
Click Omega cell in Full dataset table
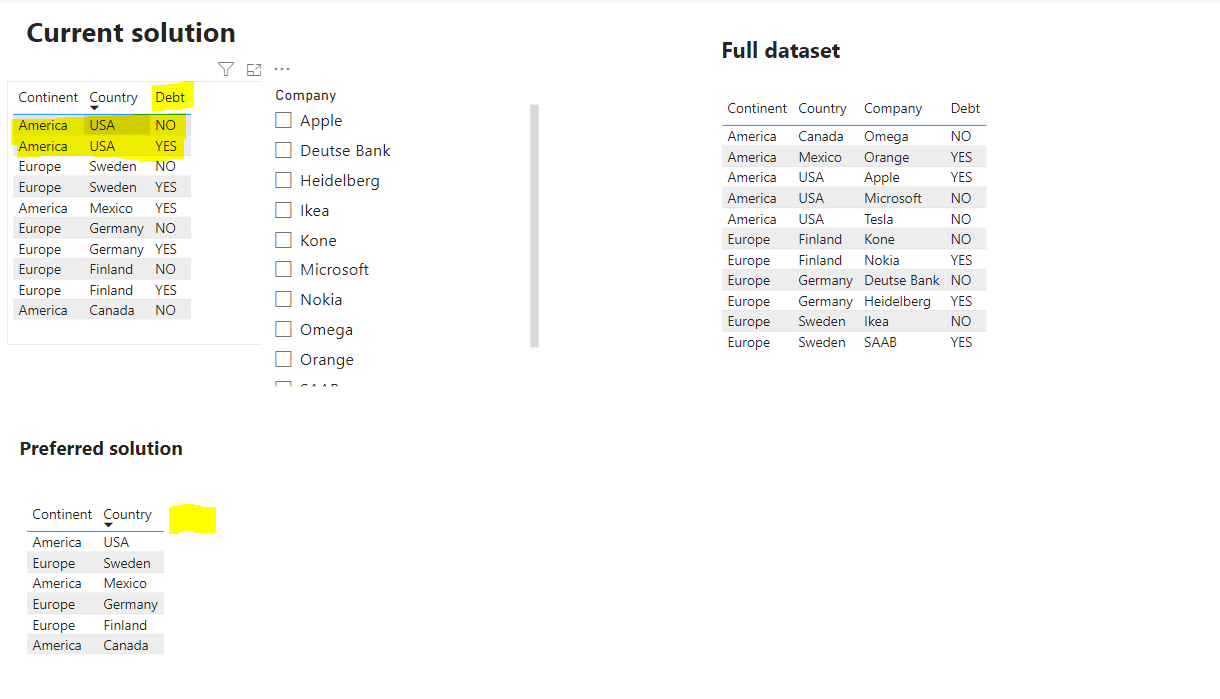click(886, 136)
